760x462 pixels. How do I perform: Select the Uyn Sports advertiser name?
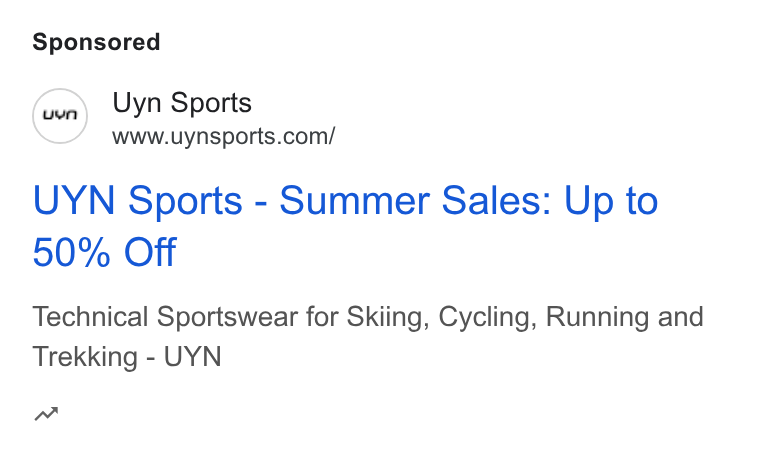(x=182, y=103)
